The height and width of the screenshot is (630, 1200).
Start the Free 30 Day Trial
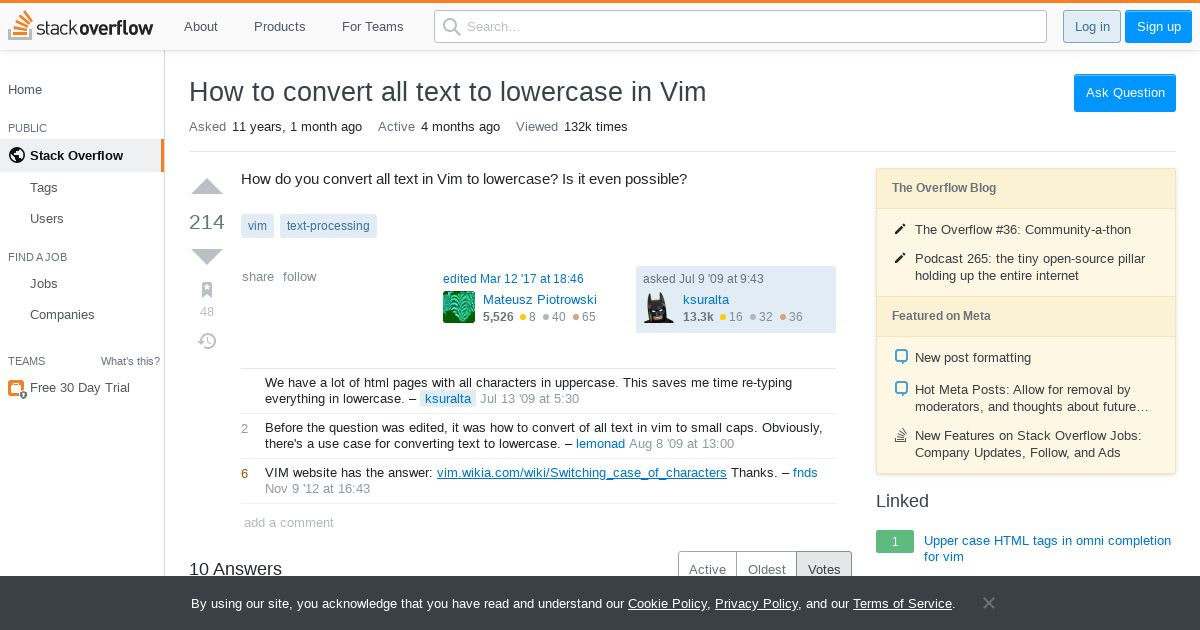click(x=80, y=388)
